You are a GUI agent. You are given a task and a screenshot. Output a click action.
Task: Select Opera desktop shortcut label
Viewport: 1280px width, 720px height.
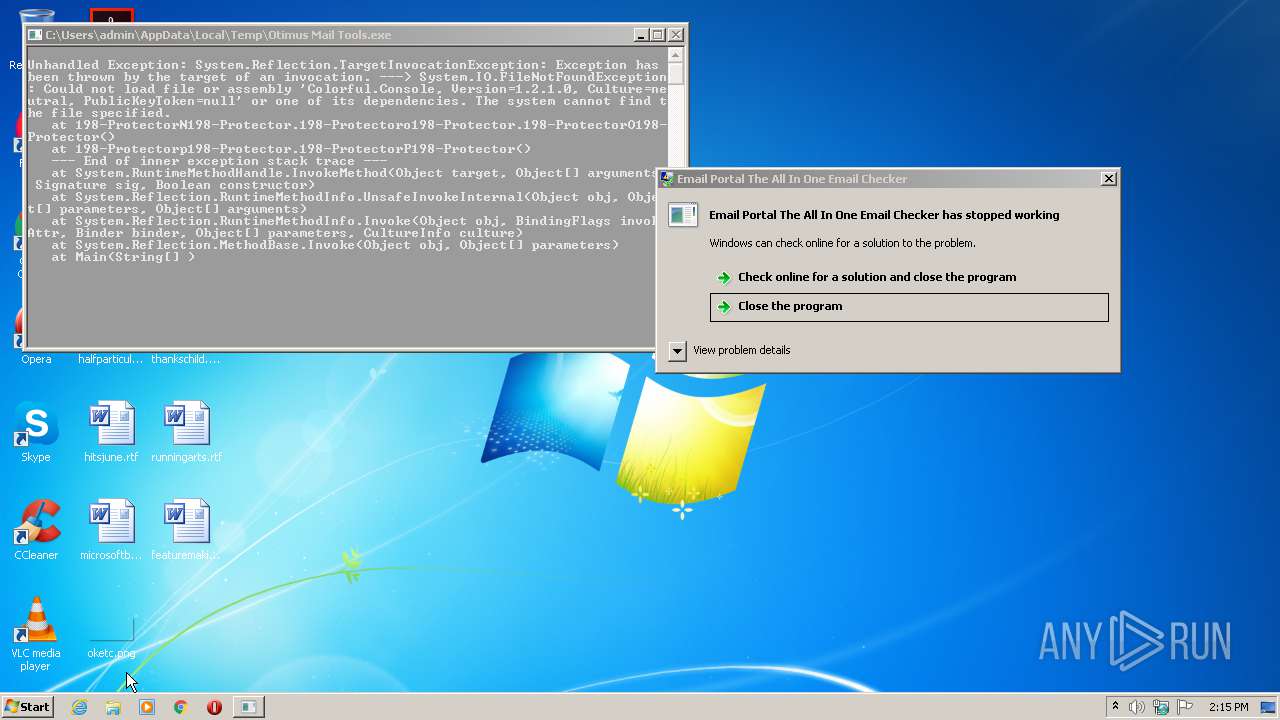tap(36, 359)
